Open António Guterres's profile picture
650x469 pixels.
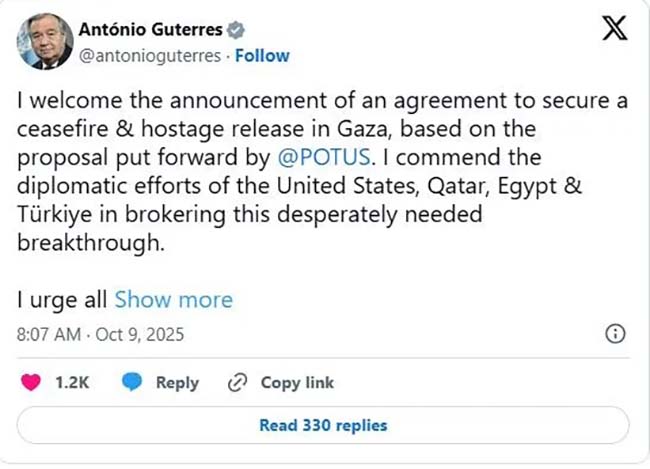[x=45, y=42]
